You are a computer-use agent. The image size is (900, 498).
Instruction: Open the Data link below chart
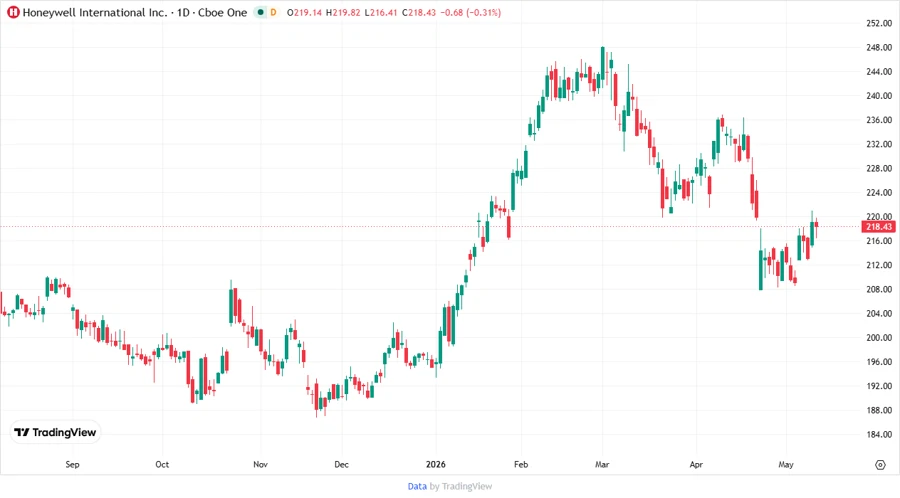(417, 486)
